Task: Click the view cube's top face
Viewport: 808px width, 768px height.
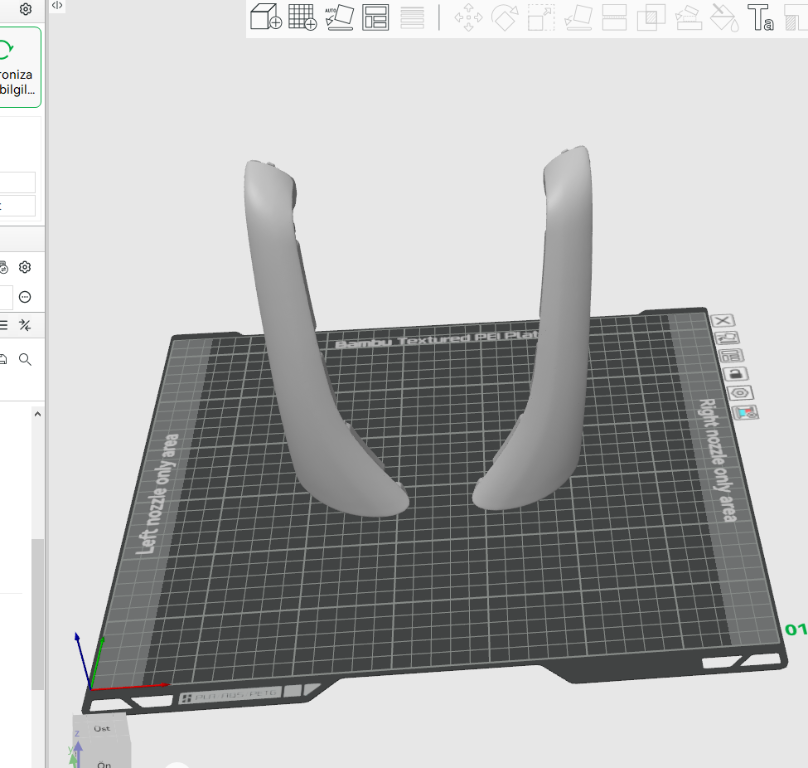Action: (101, 729)
